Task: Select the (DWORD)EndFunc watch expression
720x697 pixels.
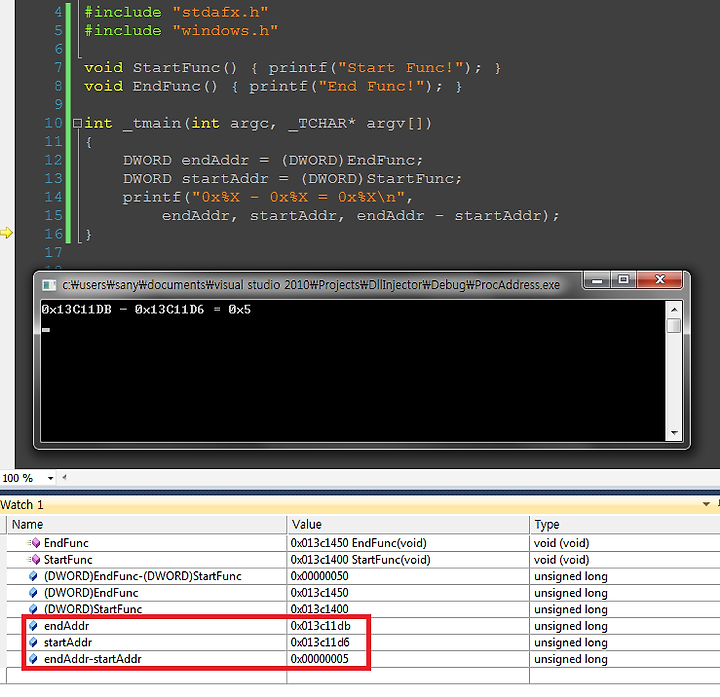Action: tap(91, 592)
